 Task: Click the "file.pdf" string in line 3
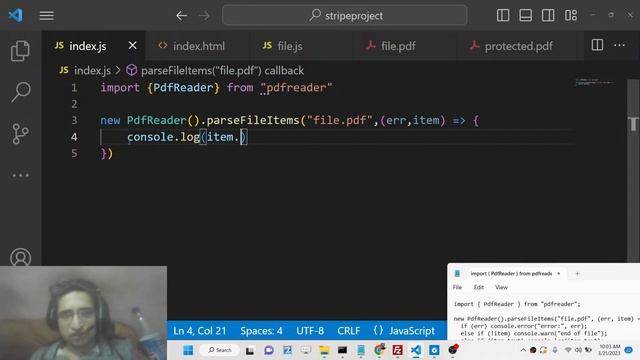[x=339, y=120]
